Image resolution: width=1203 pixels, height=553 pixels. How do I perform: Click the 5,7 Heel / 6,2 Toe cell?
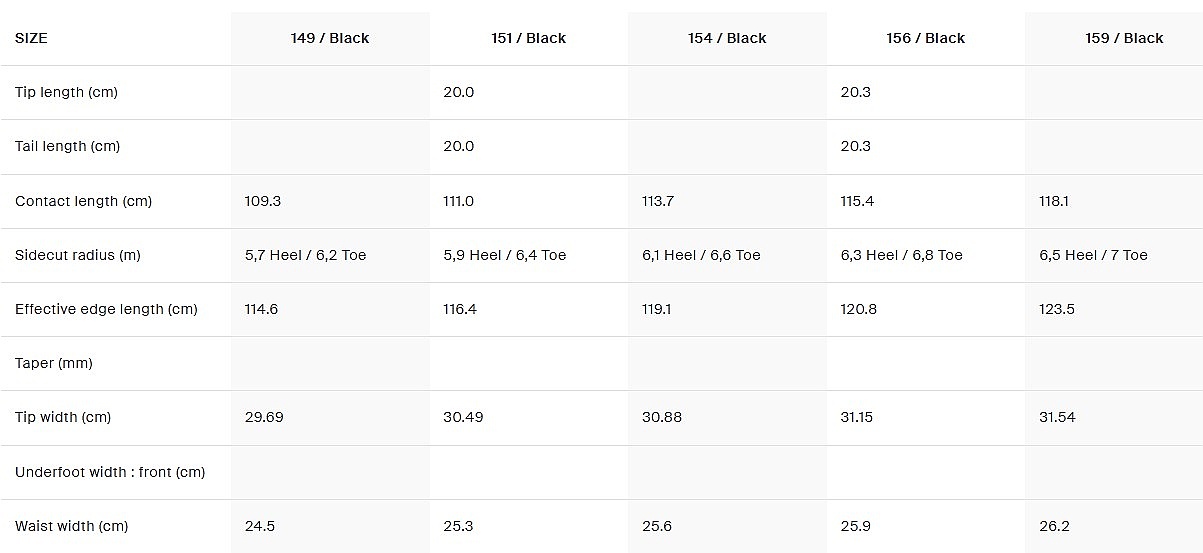point(305,255)
